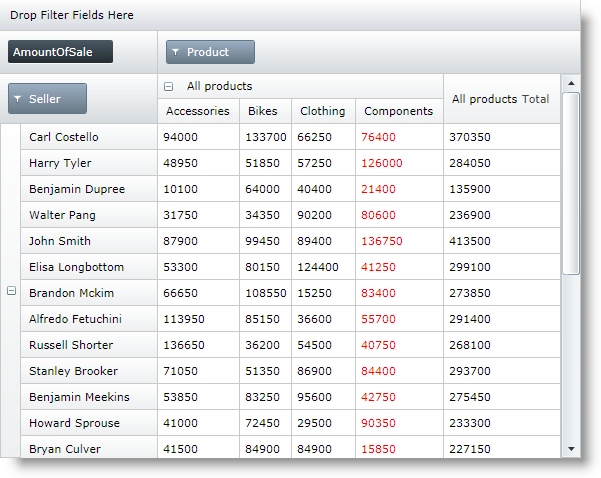Select the Carl Costello row header
Image resolution: width=601 pixels, height=478 pixels.
(89, 137)
